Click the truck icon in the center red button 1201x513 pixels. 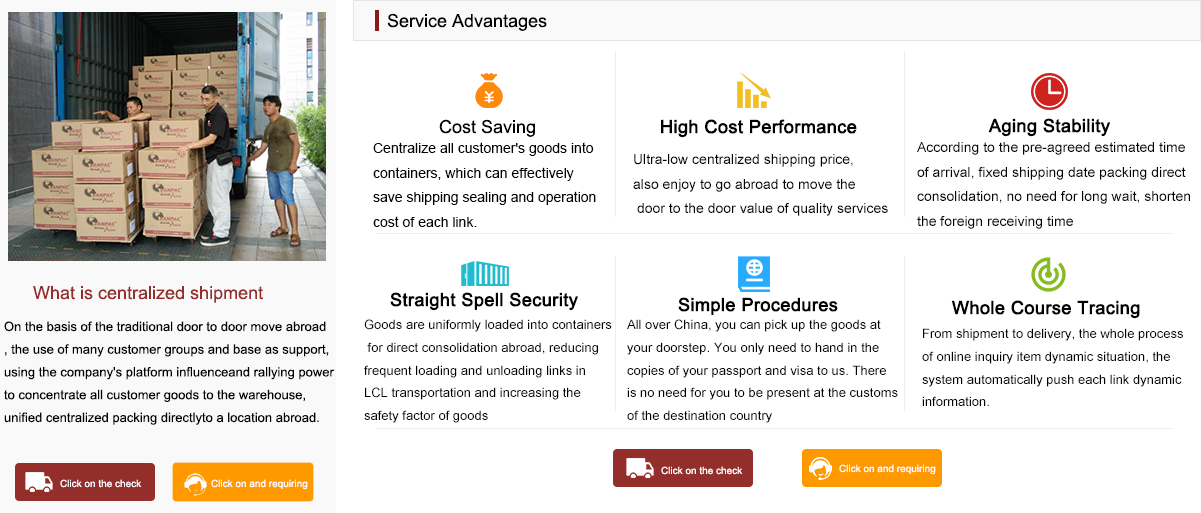640,468
